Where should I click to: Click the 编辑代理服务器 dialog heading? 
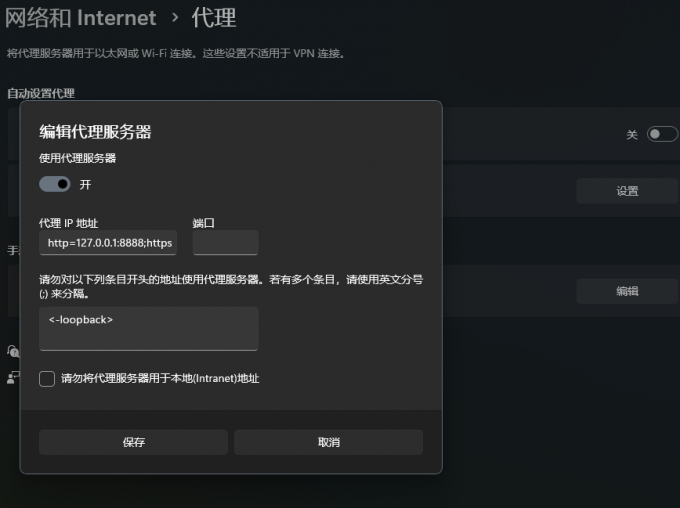point(95,132)
